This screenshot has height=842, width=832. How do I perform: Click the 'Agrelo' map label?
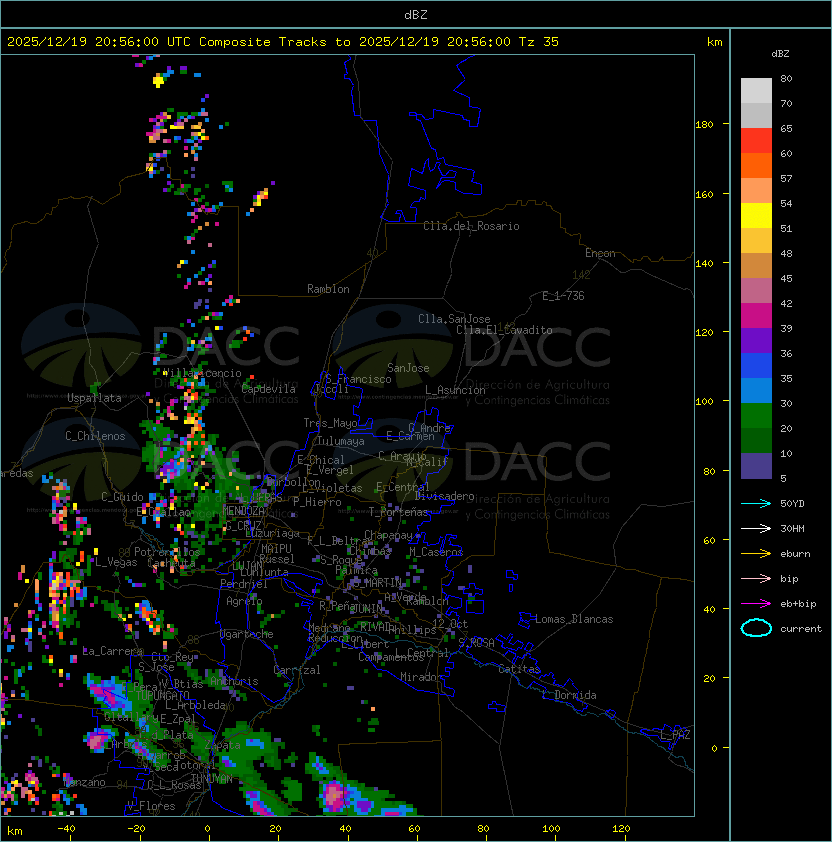point(244,601)
